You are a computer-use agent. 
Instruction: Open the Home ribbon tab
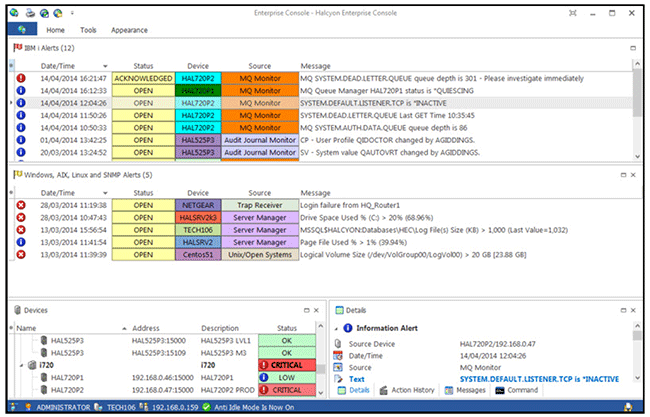click(x=55, y=30)
